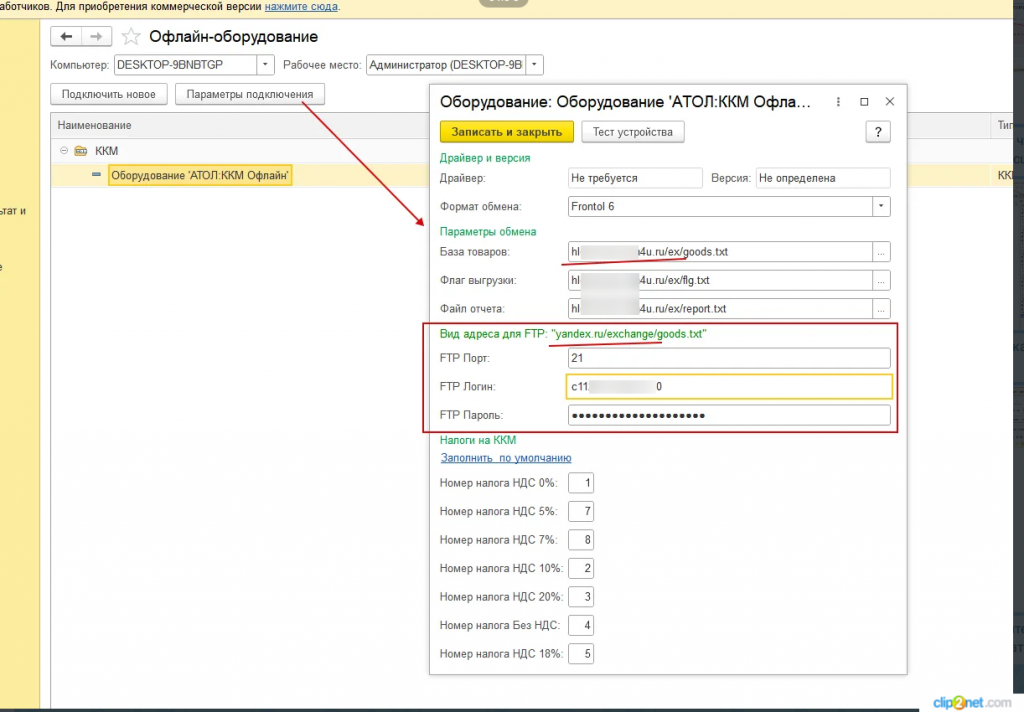The height and width of the screenshot is (712, 1024).
Task: Click the back navigation arrow
Action: pyautogui.click(x=67, y=37)
